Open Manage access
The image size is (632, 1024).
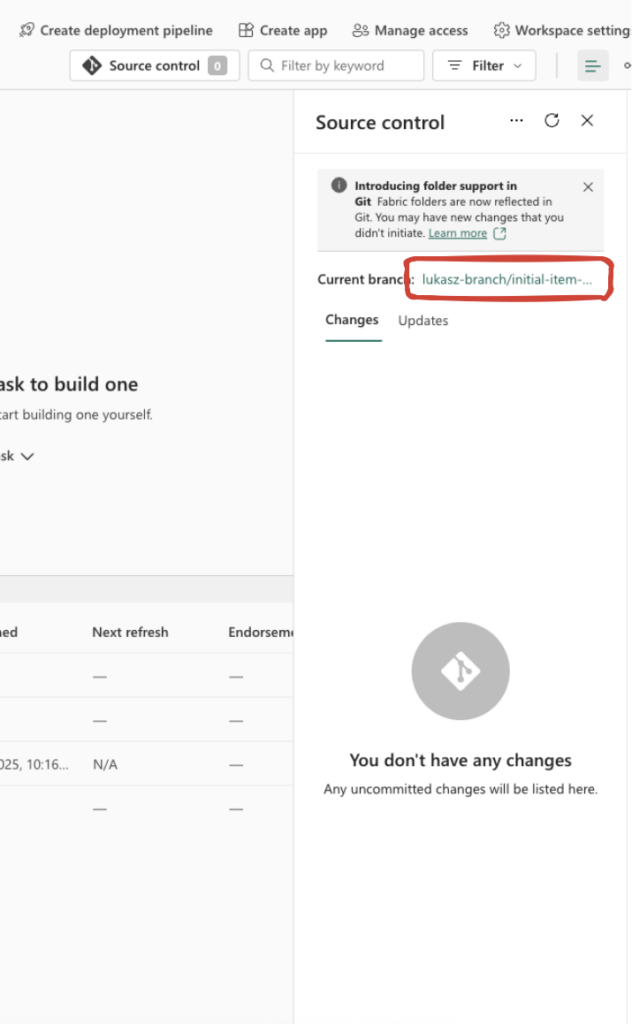pyautogui.click(x=410, y=30)
